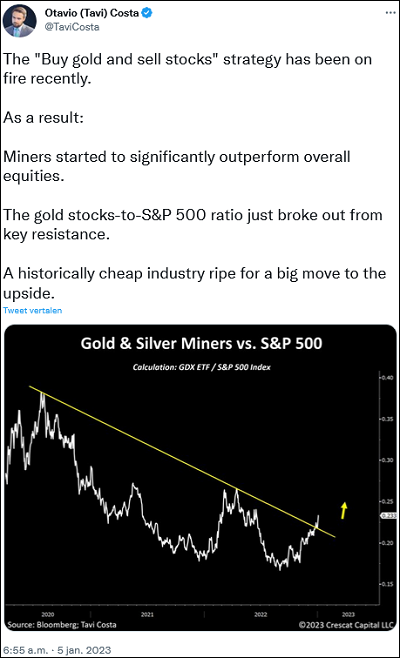Open the Gold & Silver Miners chart image
Screen dimensions: 400x658
[x=201, y=478]
